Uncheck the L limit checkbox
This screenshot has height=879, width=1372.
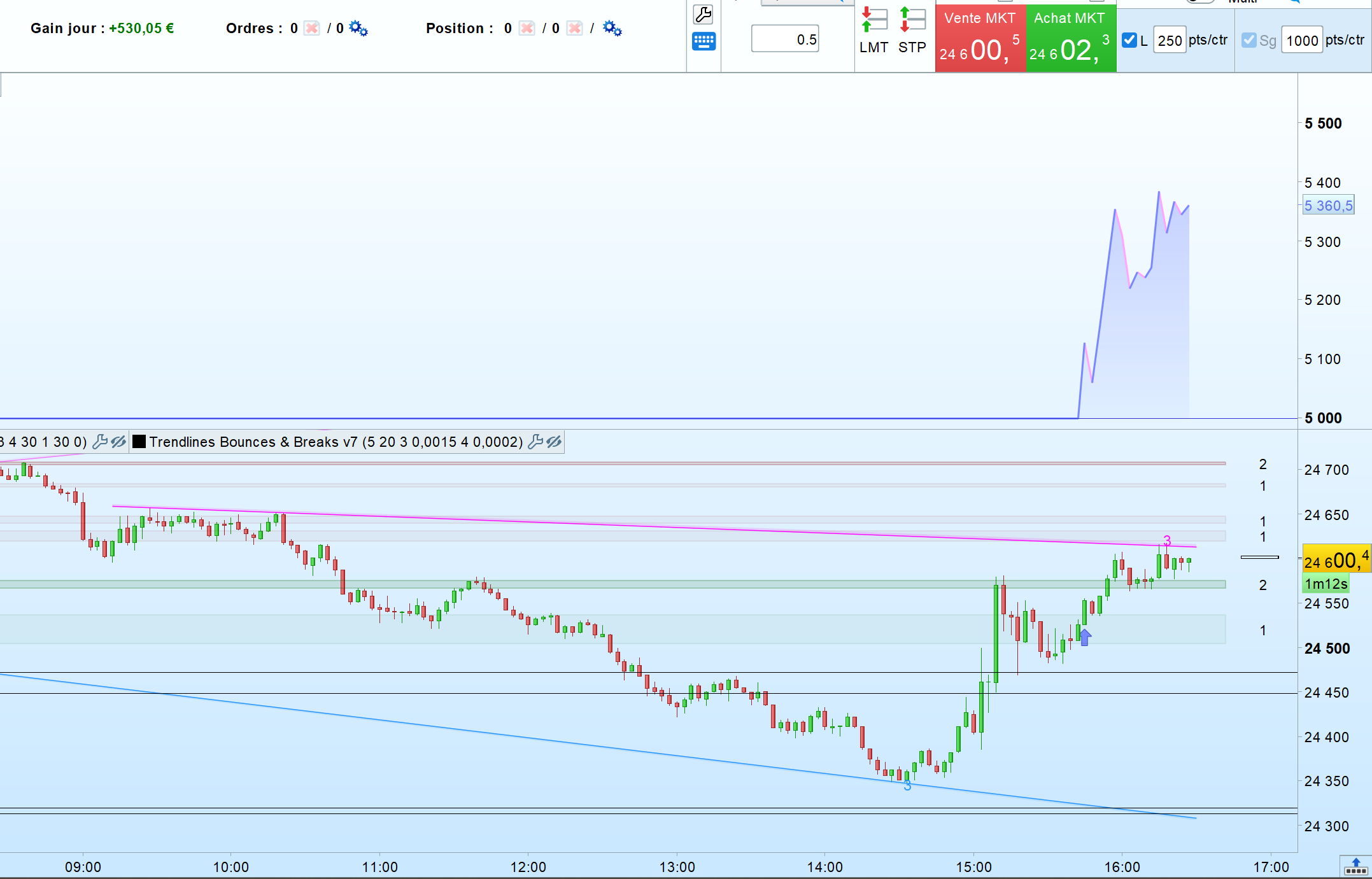tap(1129, 41)
